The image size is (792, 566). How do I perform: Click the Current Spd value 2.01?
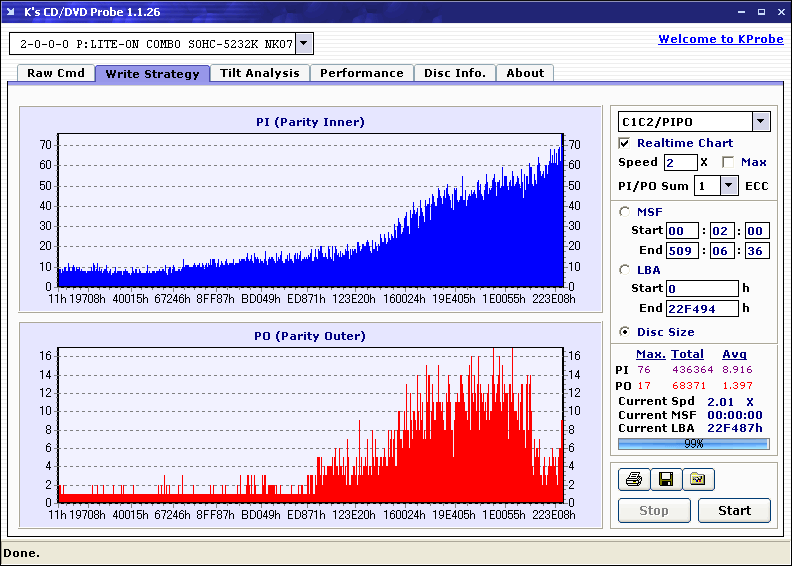click(x=720, y=402)
